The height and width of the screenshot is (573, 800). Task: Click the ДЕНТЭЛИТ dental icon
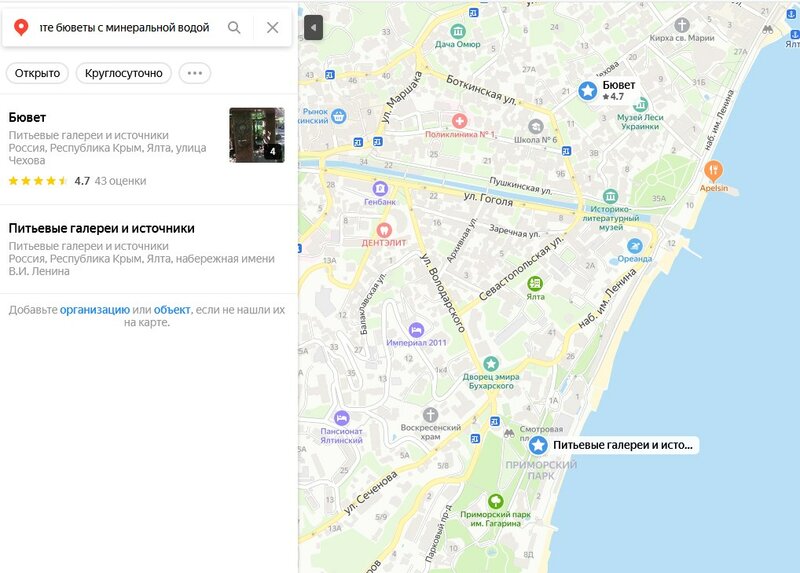tap(381, 229)
